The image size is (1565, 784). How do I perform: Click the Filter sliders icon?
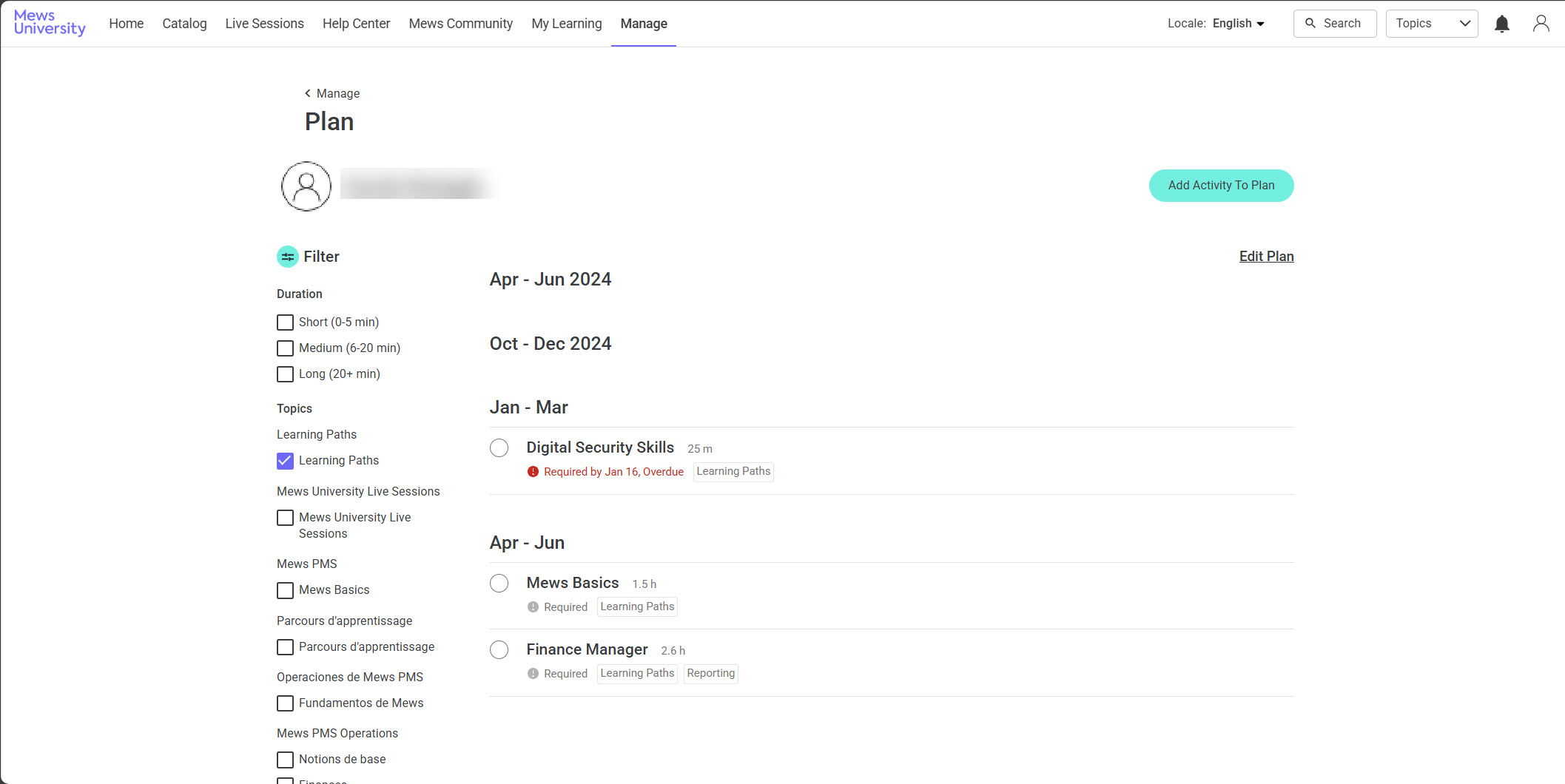(288, 257)
